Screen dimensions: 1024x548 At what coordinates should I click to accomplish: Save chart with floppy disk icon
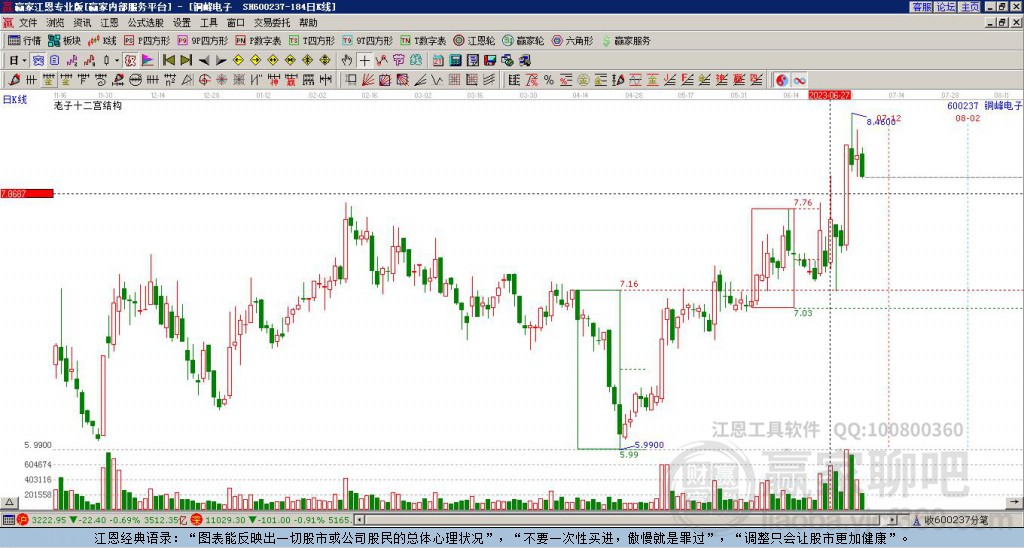pyautogui.click(x=490, y=61)
